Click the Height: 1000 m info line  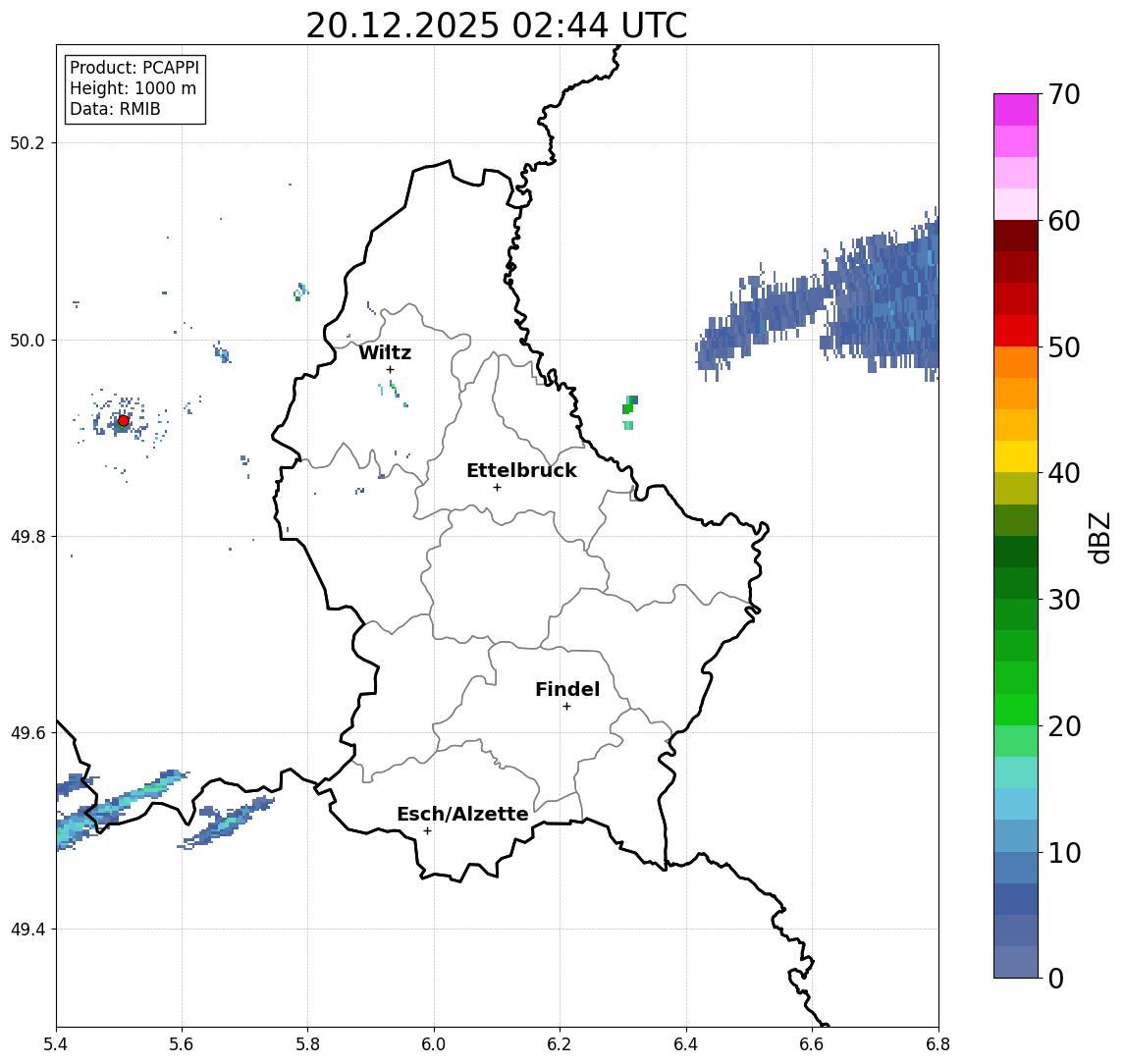[133, 88]
